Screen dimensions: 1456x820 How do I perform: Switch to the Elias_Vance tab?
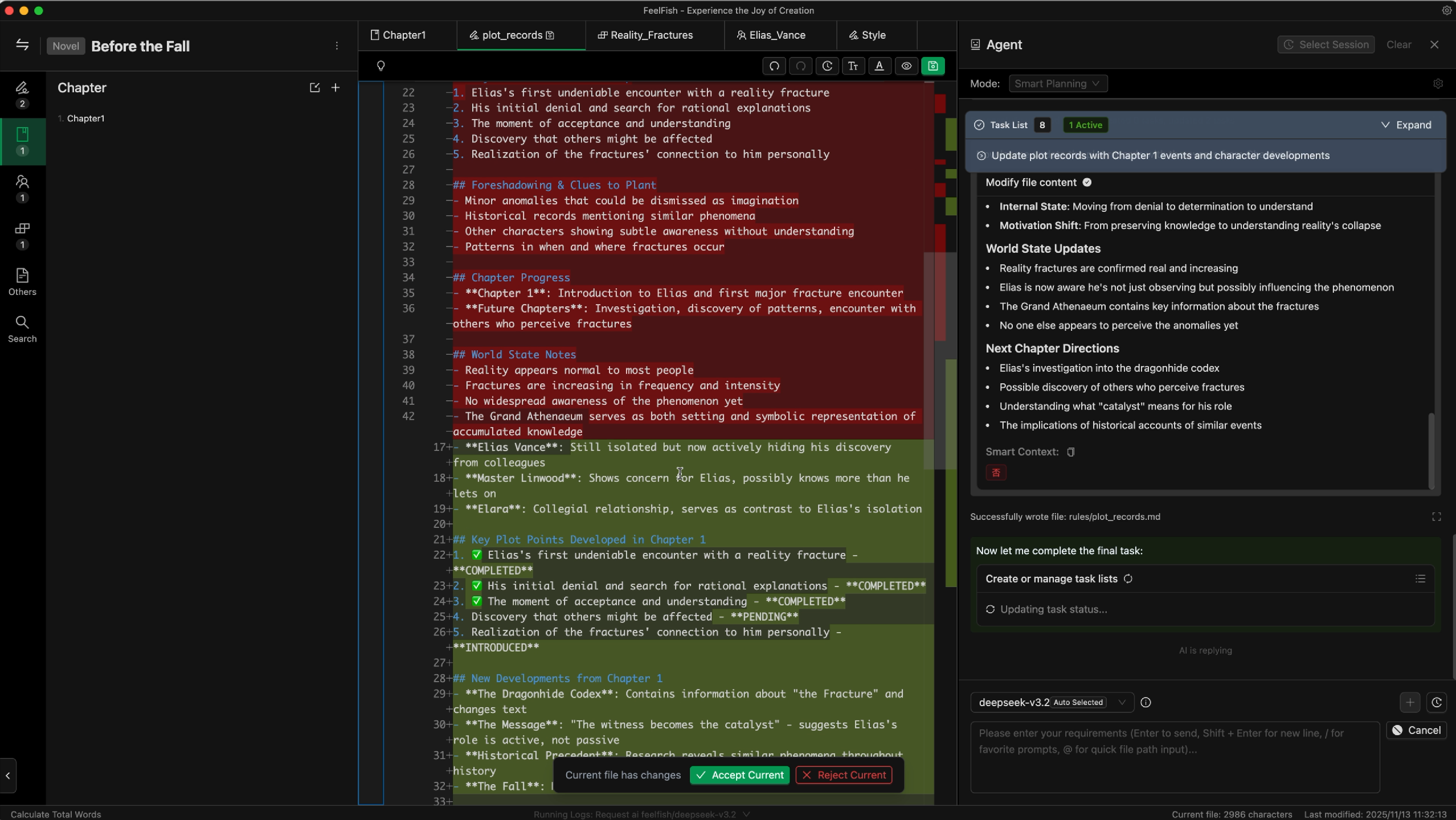coord(777,35)
